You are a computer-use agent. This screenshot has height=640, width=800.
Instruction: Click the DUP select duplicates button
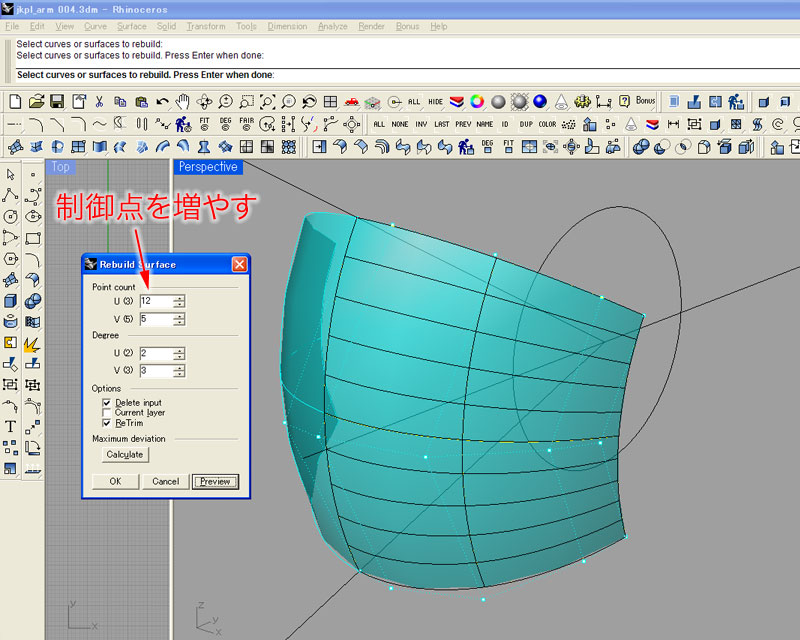[526, 124]
